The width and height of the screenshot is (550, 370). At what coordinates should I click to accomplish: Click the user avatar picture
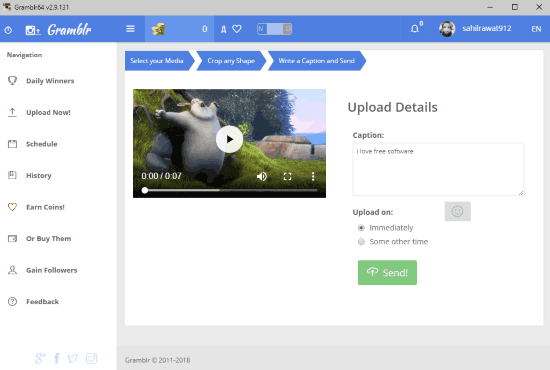(x=447, y=29)
